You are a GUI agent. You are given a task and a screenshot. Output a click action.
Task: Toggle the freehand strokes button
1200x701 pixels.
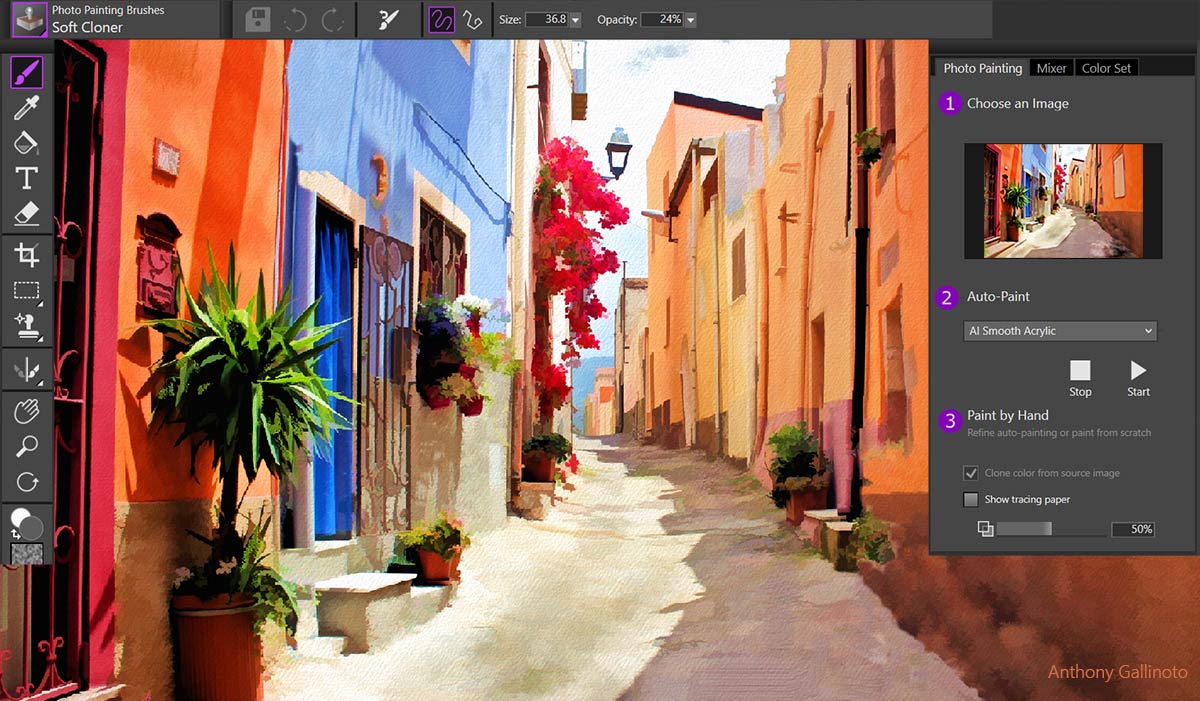click(442, 20)
